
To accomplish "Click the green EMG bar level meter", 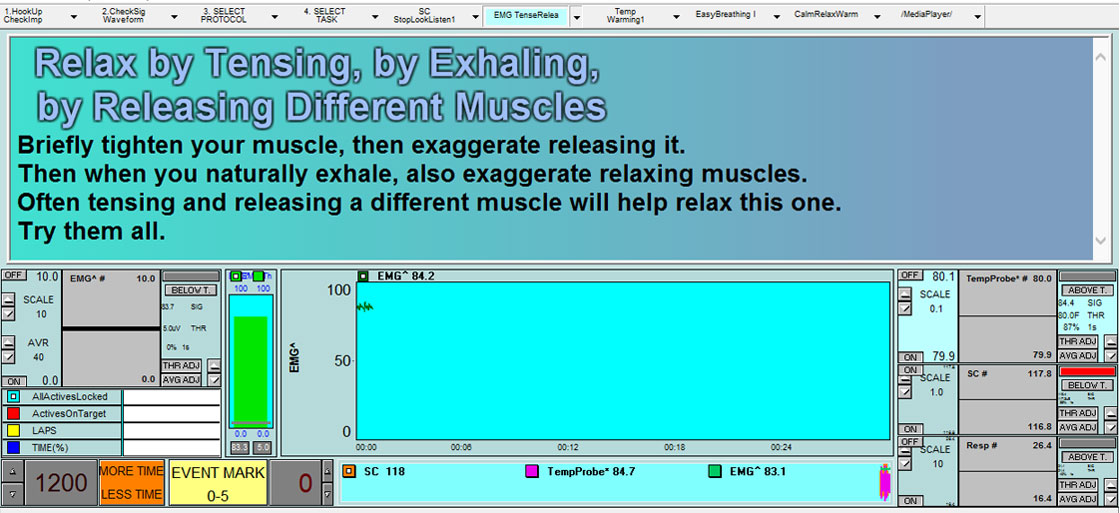I will point(249,370).
